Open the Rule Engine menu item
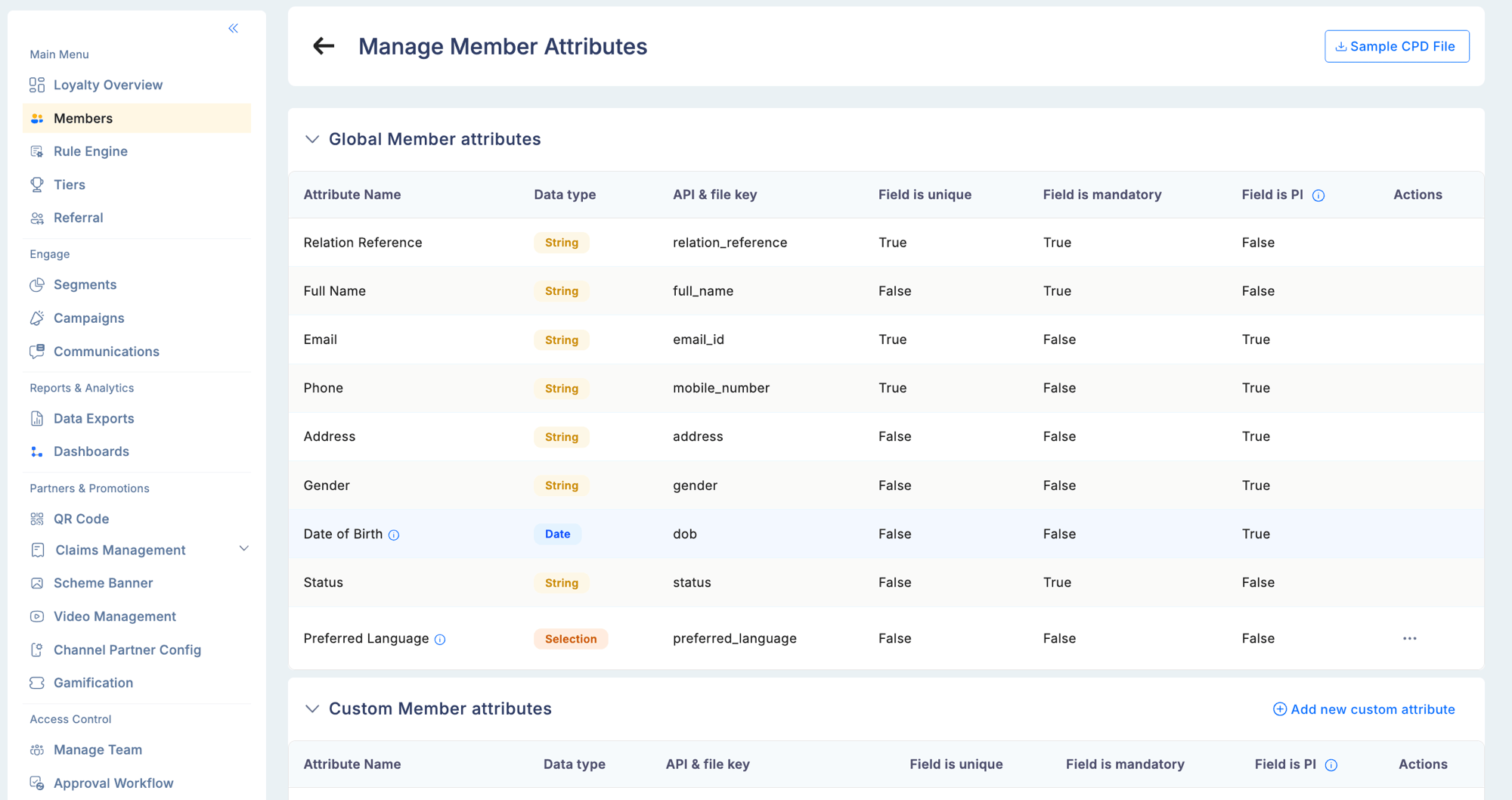This screenshot has height=800, width=1512. tap(91, 151)
